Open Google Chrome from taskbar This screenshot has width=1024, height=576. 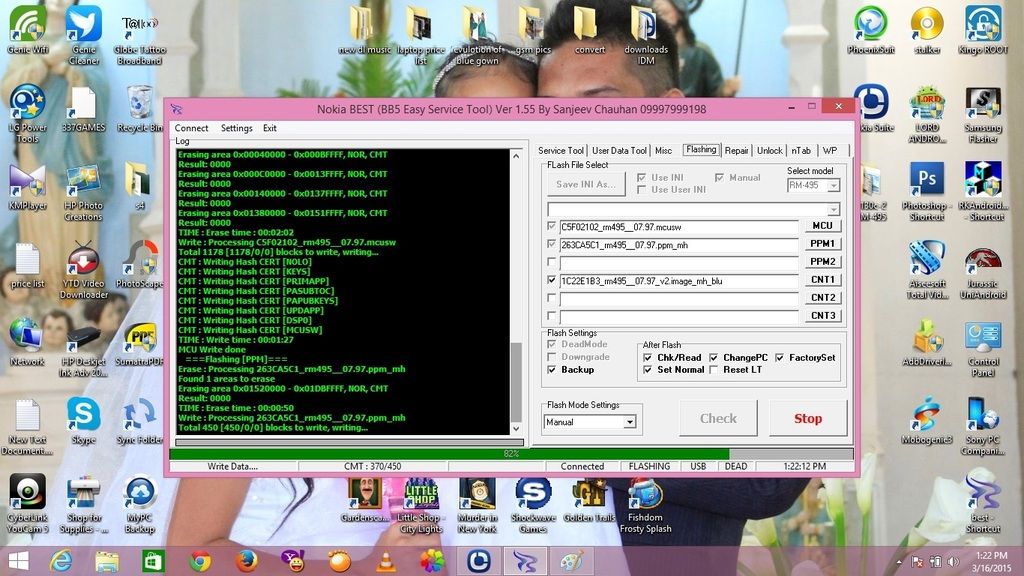pyautogui.click(x=200, y=561)
